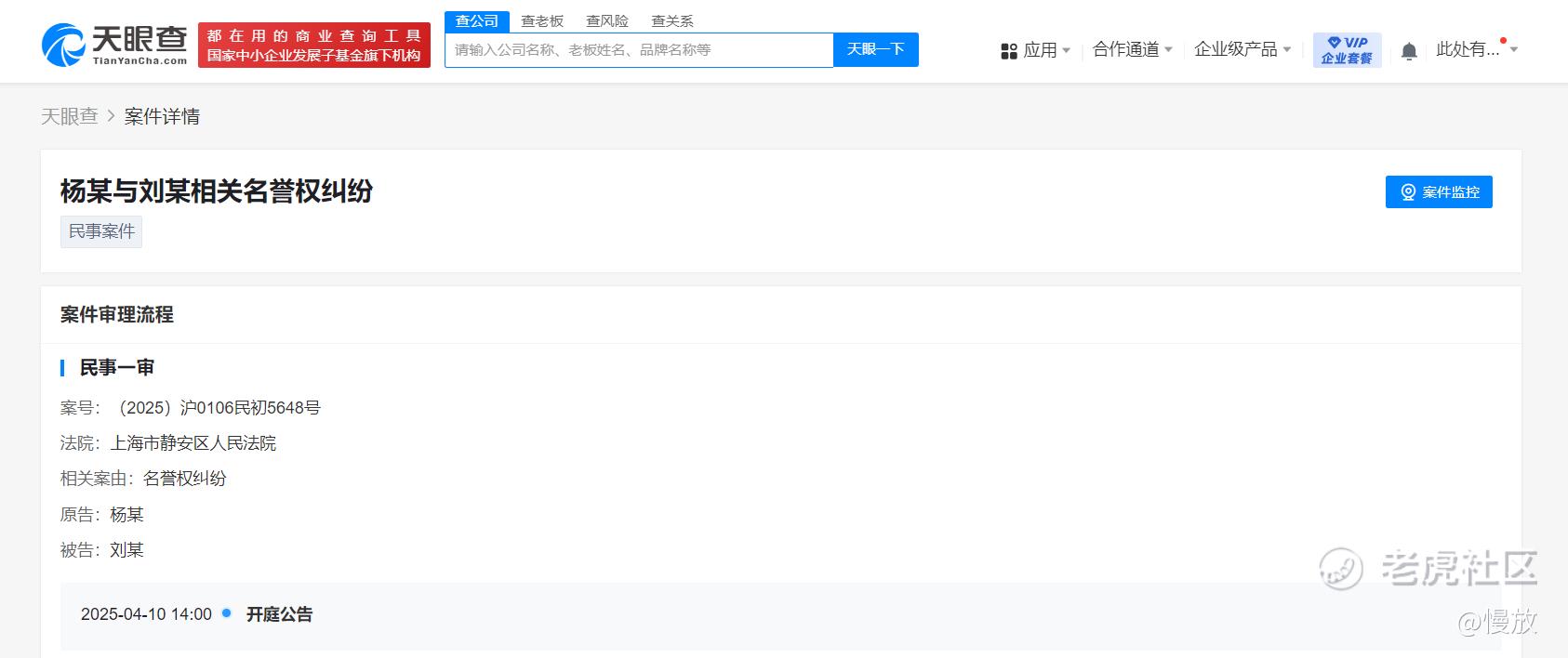Expand the 合作通道 dropdown
1568x658 pixels.
(x=1133, y=49)
